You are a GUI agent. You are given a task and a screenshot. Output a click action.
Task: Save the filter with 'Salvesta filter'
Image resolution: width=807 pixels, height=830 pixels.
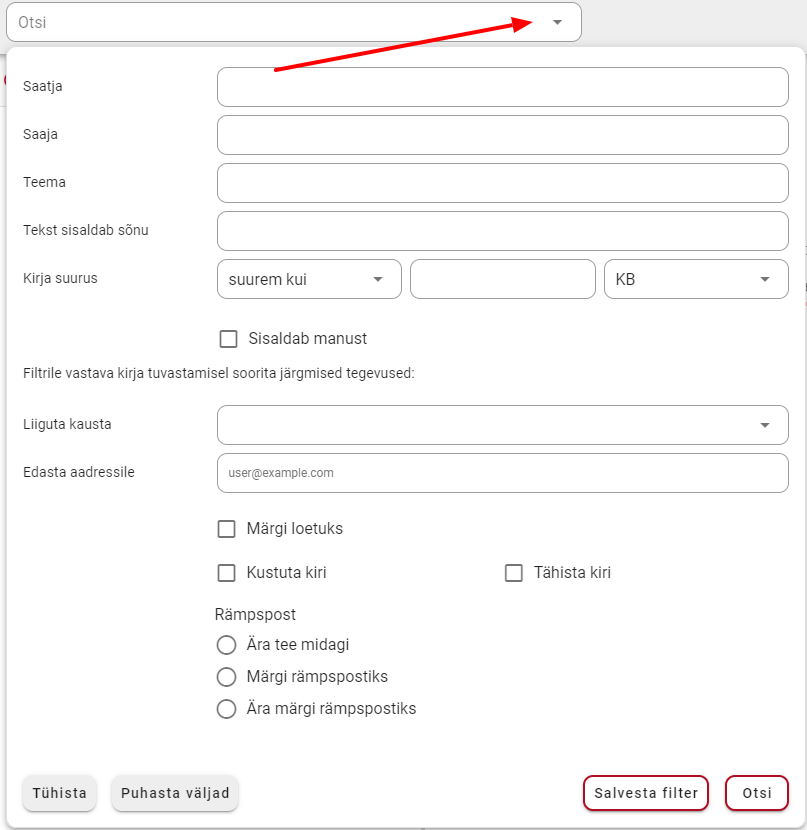coord(646,793)
